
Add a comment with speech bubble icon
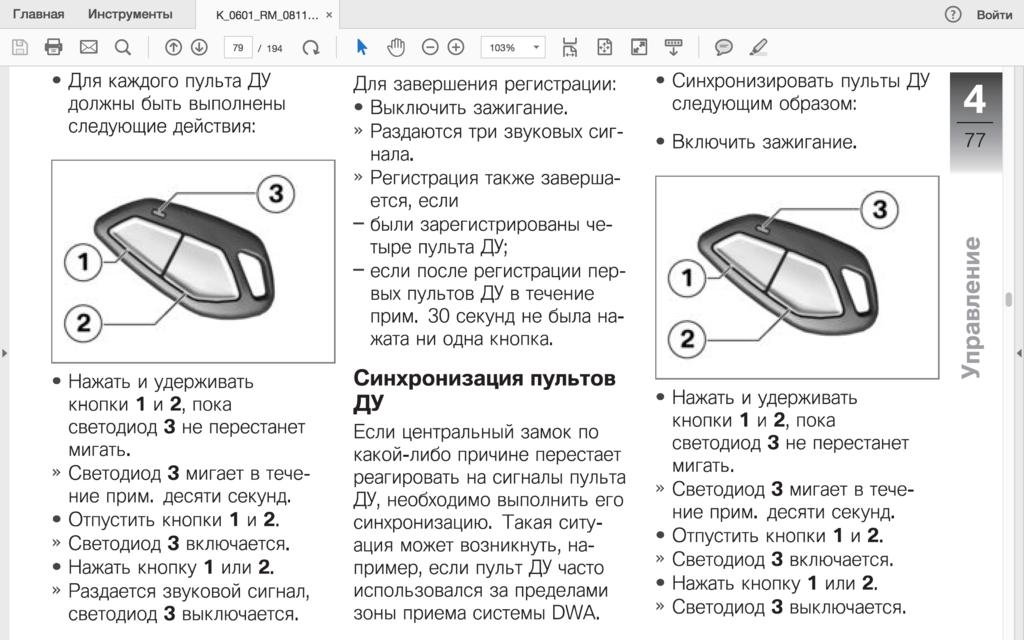tap(724, 47)
